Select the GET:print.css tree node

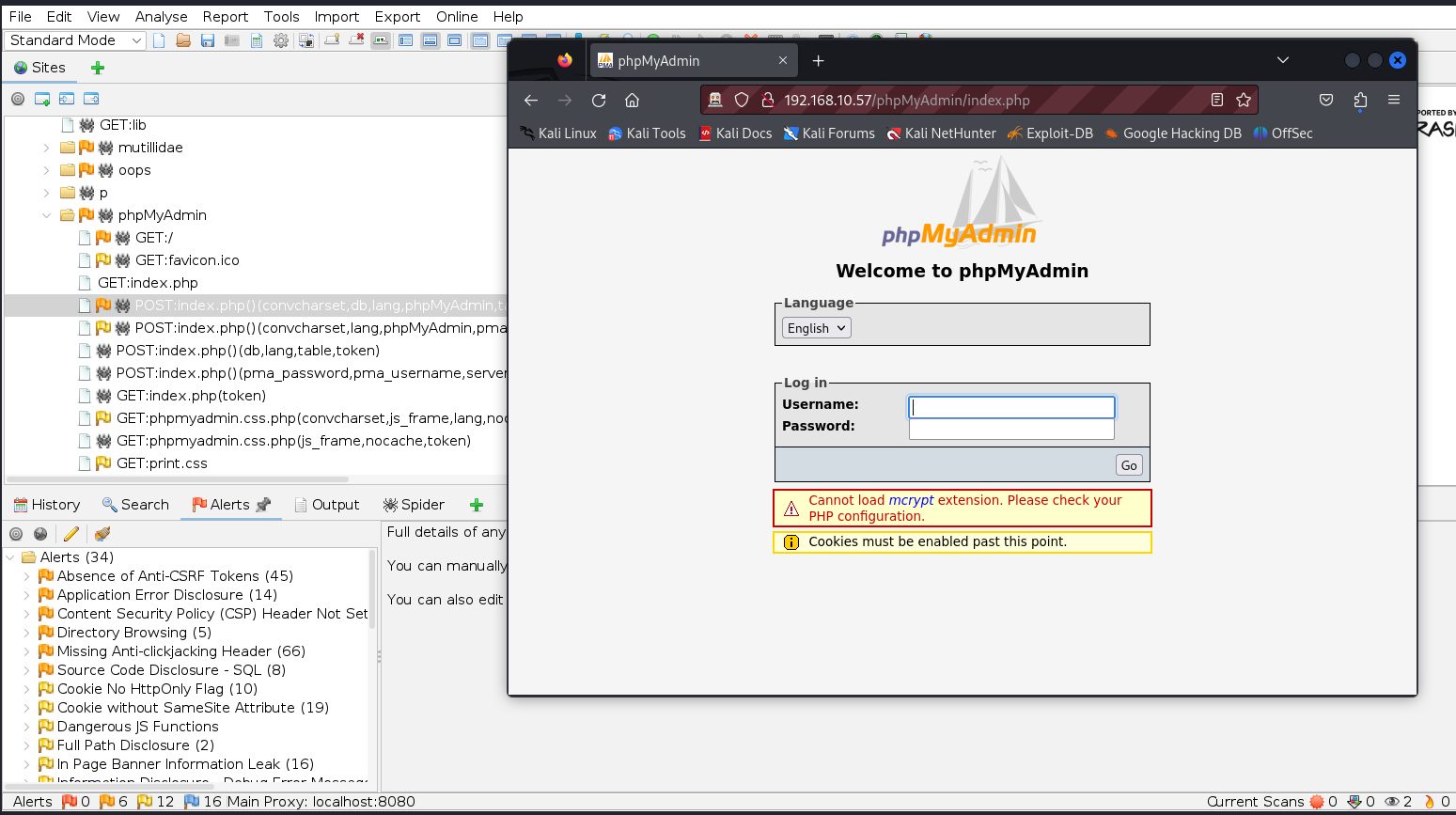click(162, 463)
